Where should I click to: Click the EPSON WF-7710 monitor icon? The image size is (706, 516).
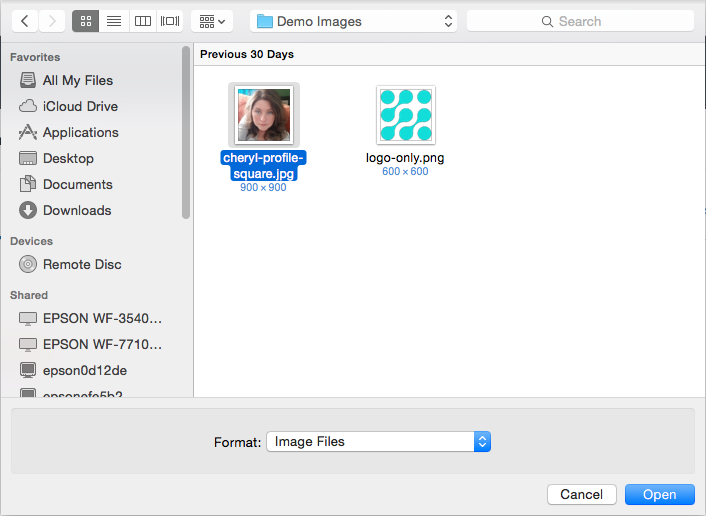click(28, 345)
